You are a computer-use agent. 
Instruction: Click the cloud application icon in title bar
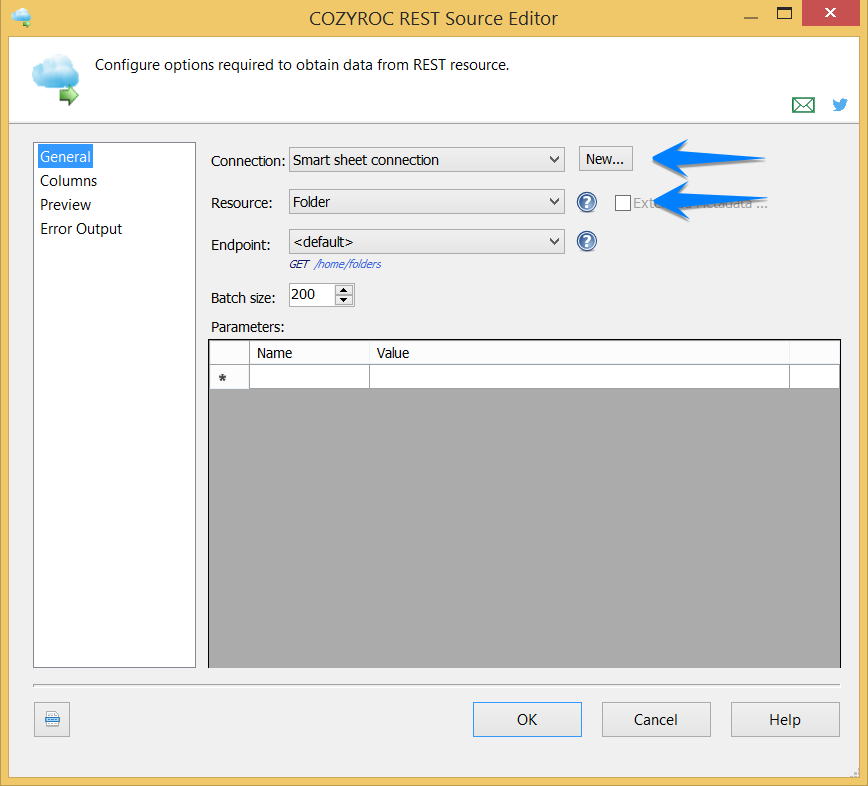pos(21,17)
